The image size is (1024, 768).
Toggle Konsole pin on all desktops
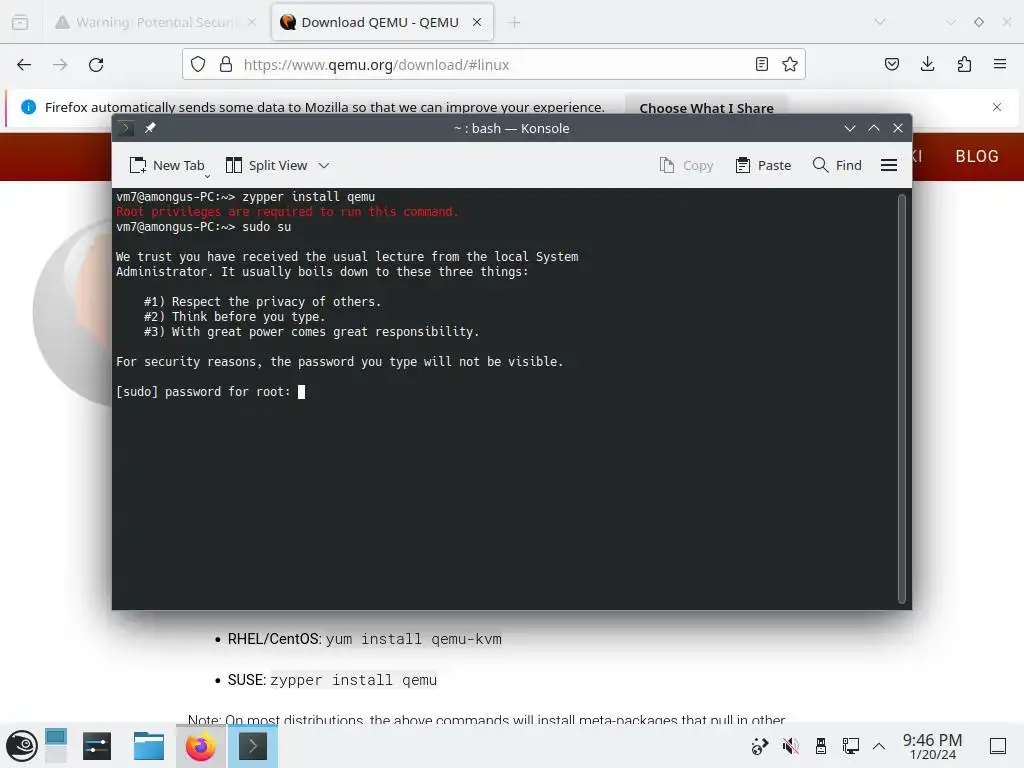coord(150,128)
